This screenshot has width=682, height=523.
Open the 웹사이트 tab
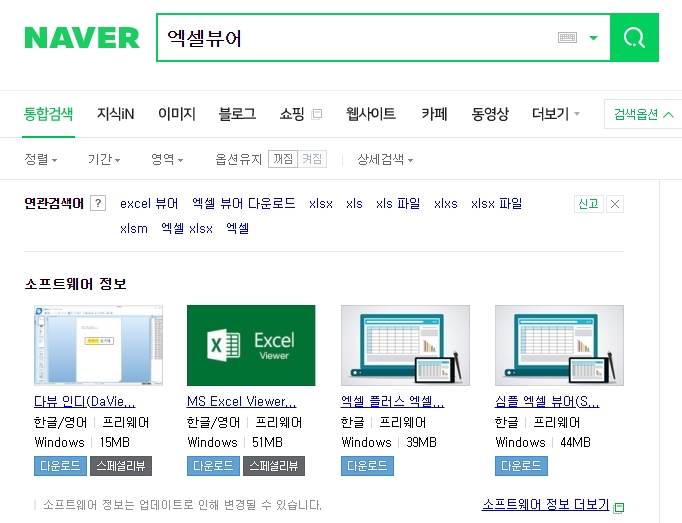tap(371, 114)
